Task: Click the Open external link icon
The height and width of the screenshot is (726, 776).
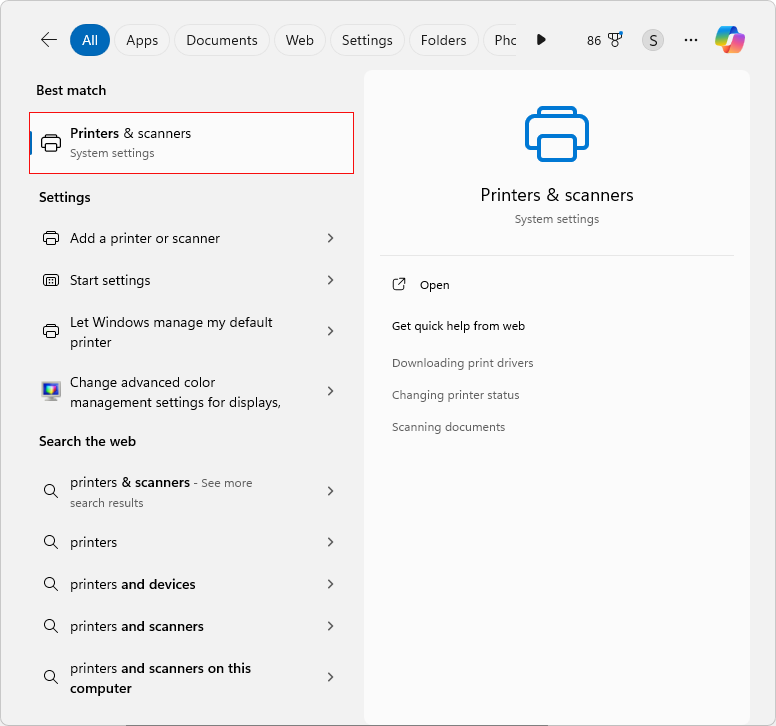Action: coord(399,285)
